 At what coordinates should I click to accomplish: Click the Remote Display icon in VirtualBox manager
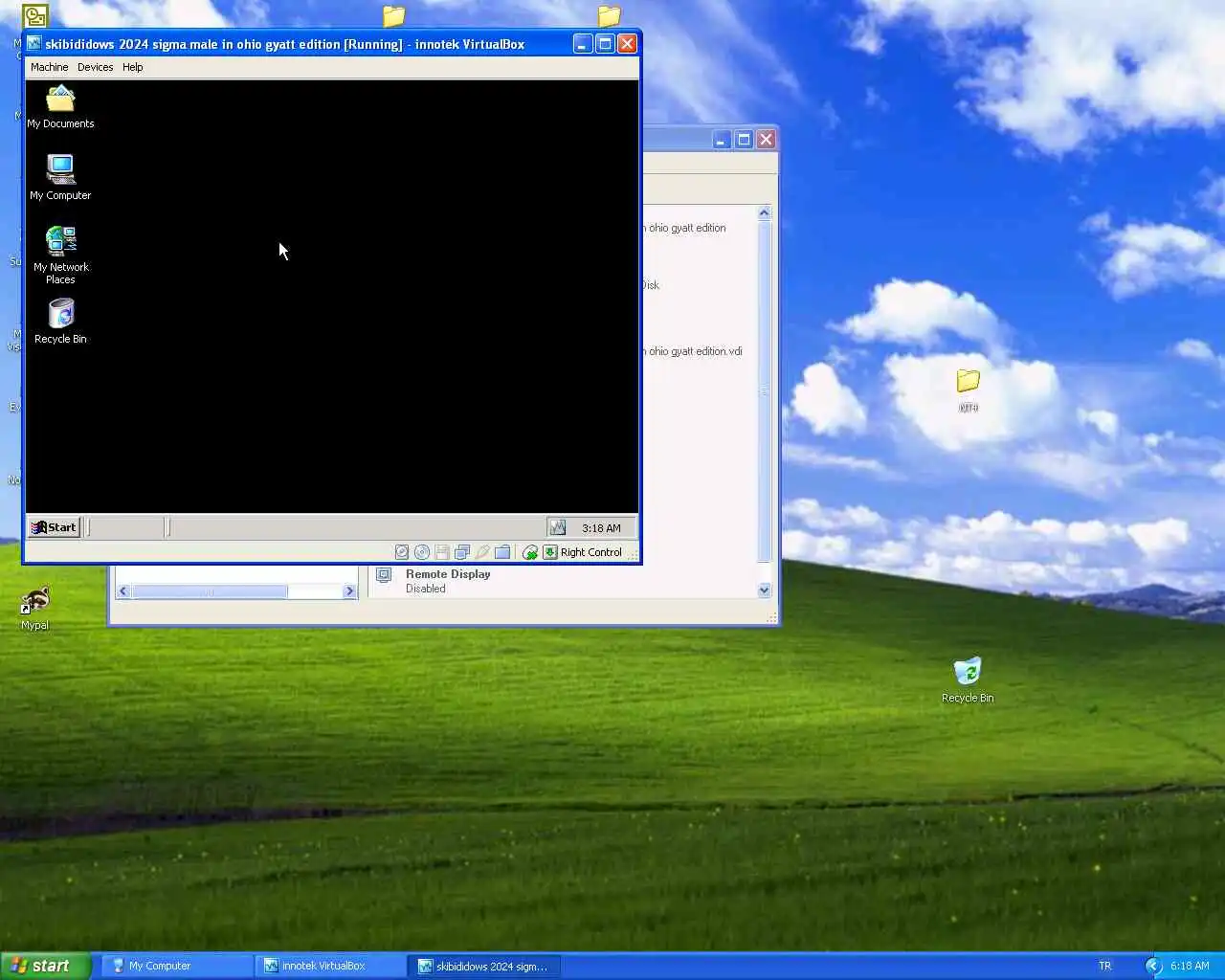coord(384,575)
